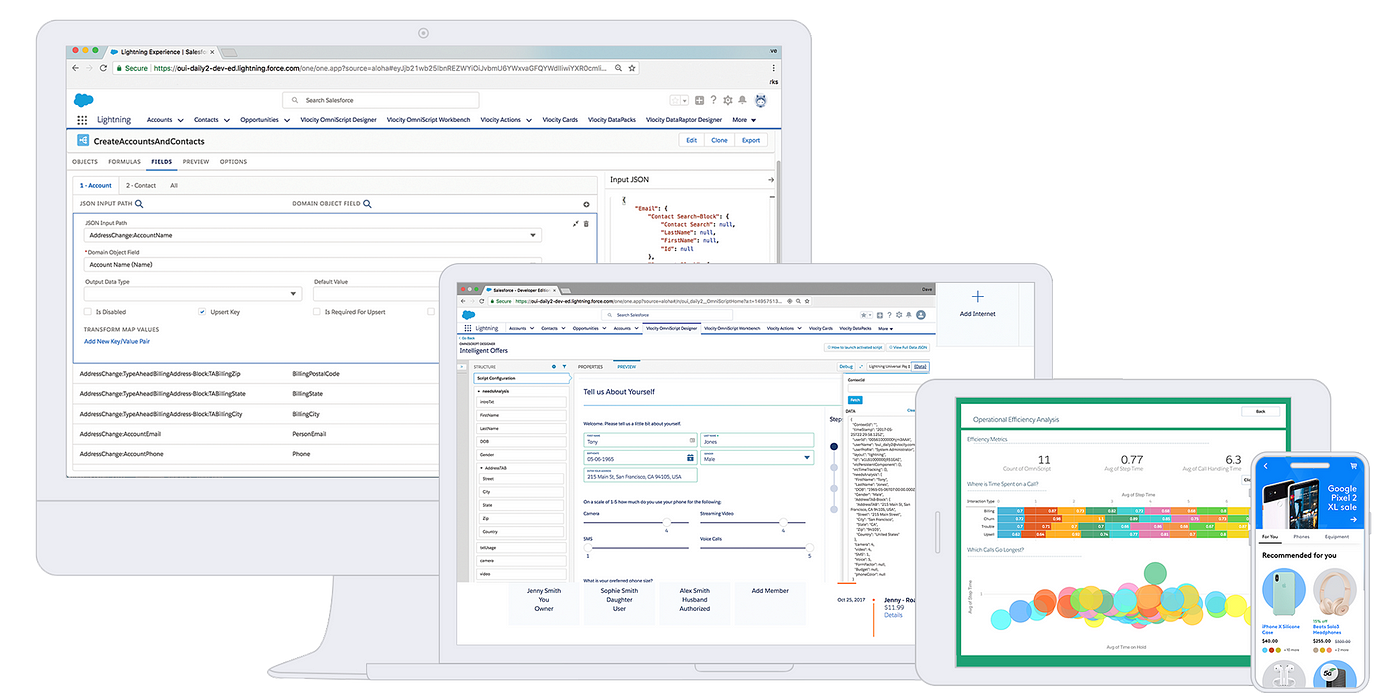1400x700 pixels.
Task: Click the First Name field containing Tony
Action: click(640, 439)
